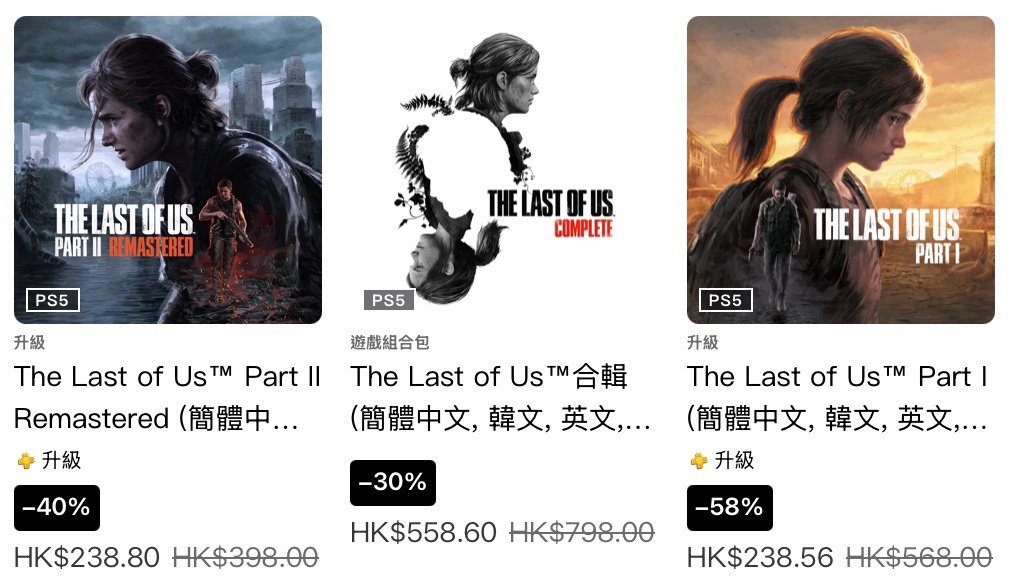The width and height of the screenshot is (1011, 585).
Task: Open The Last of Us Part II Remastered cover art
Action: pyautogui.click(x=168, y=170)
